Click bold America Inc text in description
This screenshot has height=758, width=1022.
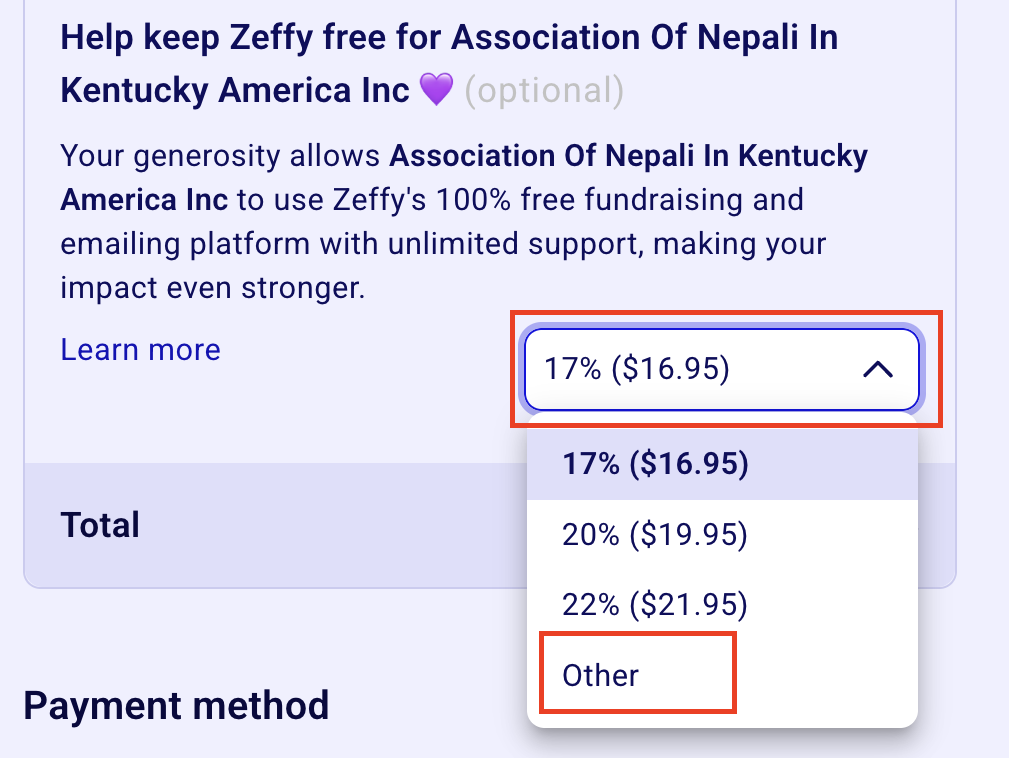144,199
